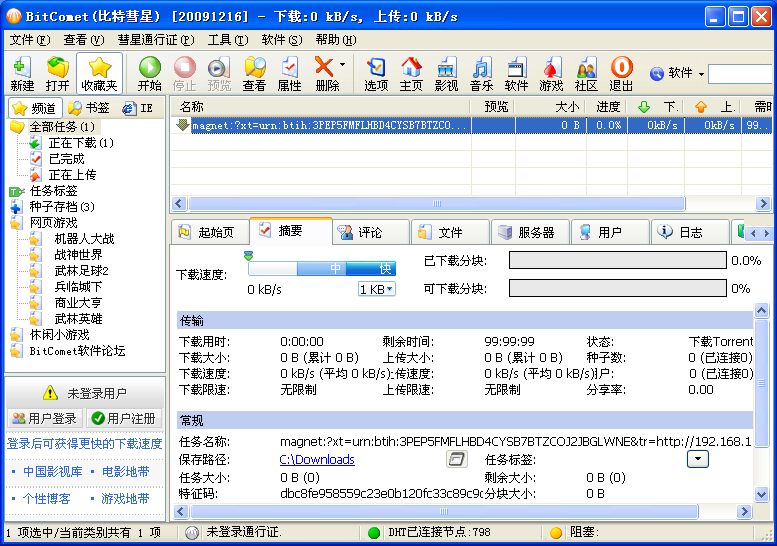
Task: Switch to the 用户 tab
Action: (x=610, y=232)
